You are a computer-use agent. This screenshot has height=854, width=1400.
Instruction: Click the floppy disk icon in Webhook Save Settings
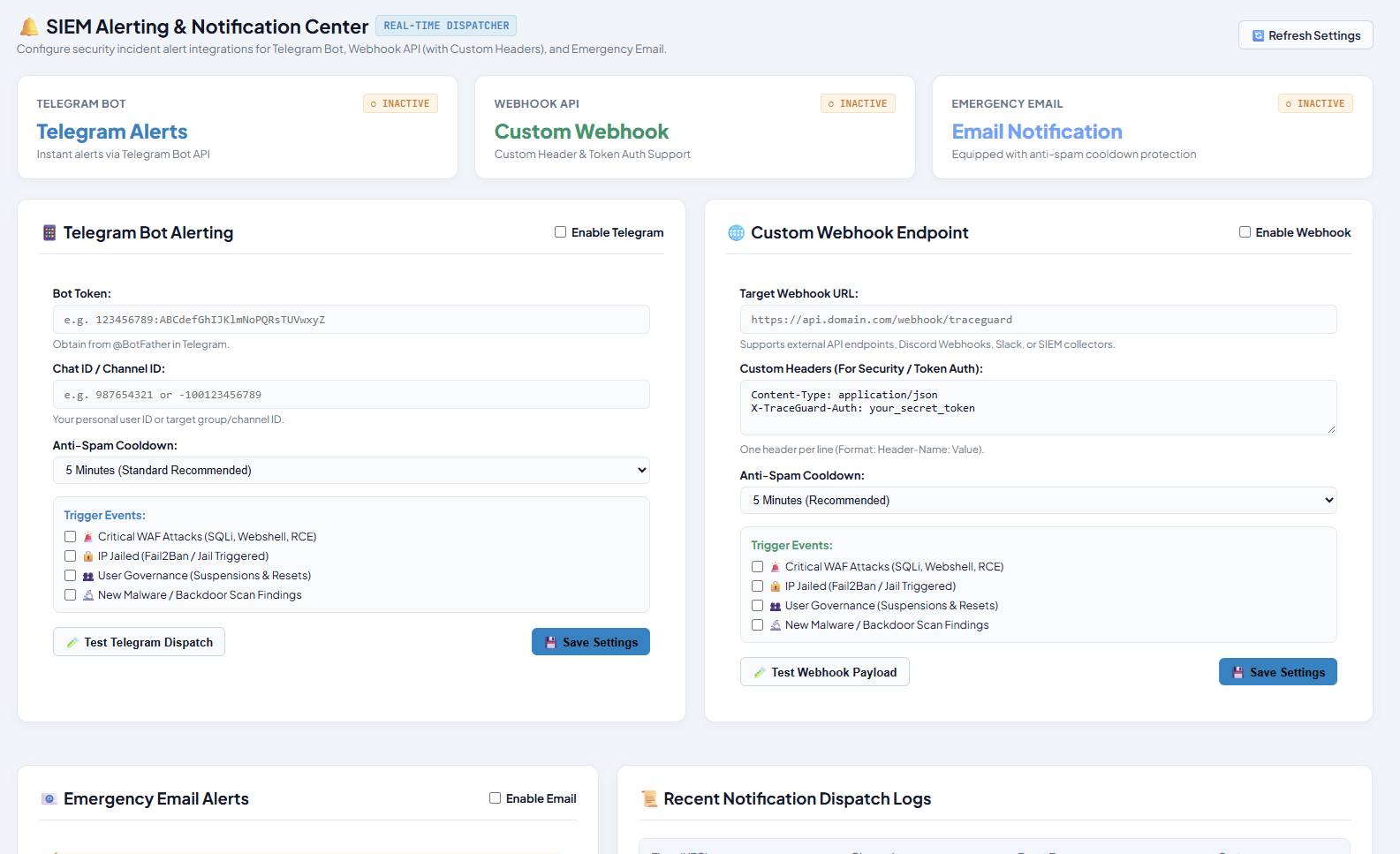coord(1237,672)
